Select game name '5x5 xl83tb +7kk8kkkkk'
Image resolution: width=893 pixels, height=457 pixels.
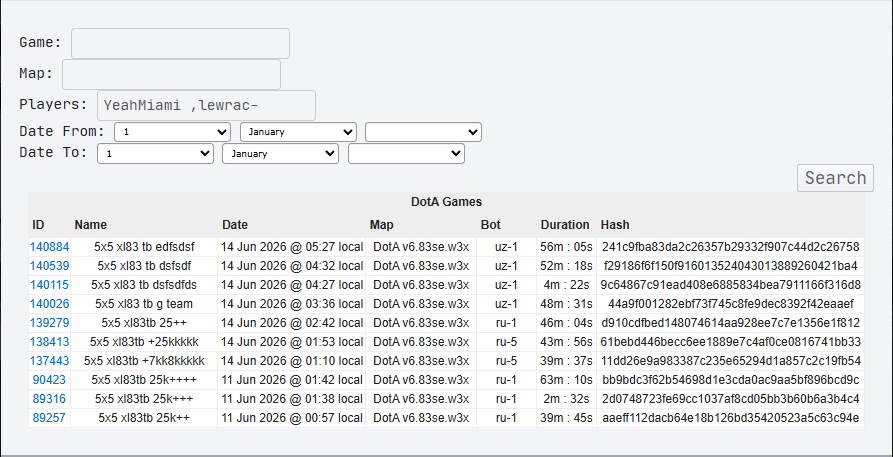(x=144, y=361)
